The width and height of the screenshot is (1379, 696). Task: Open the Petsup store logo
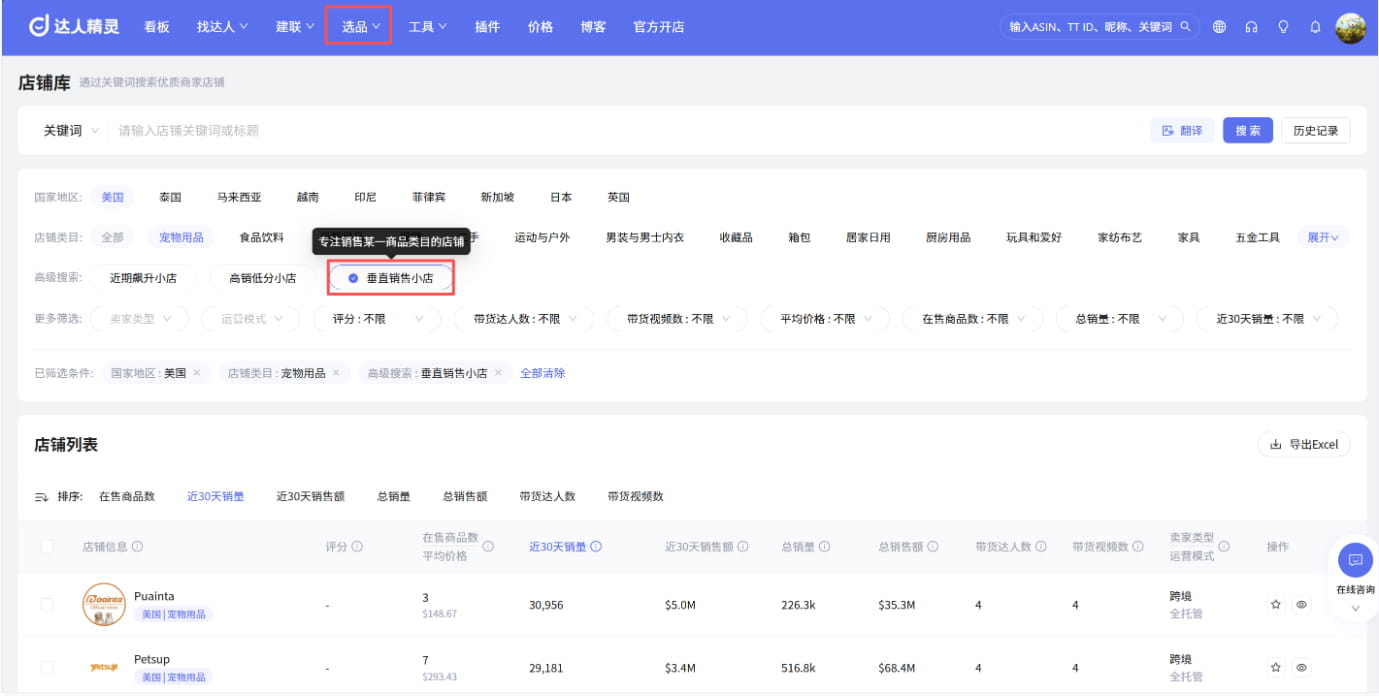pos(104,667)
